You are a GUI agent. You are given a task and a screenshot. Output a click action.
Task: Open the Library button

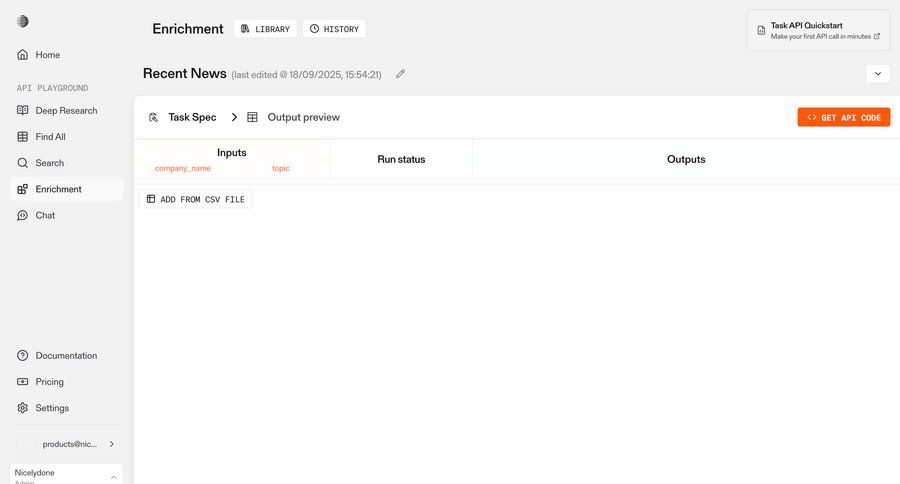(x=265, y=29)
